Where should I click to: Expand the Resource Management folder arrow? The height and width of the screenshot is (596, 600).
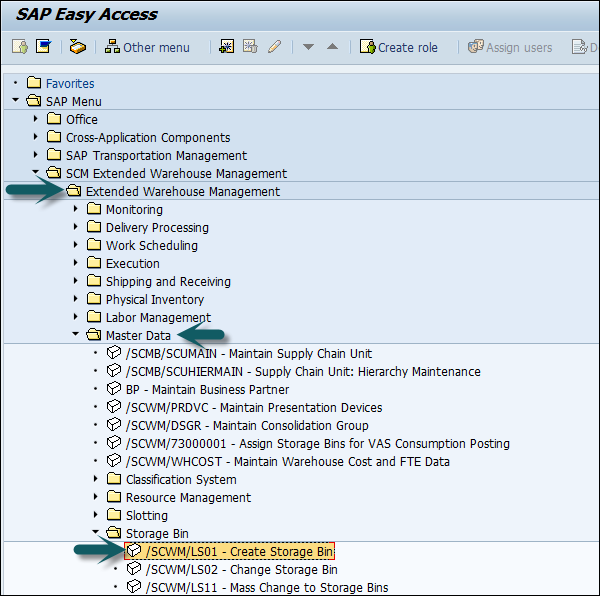pos(96,497)
